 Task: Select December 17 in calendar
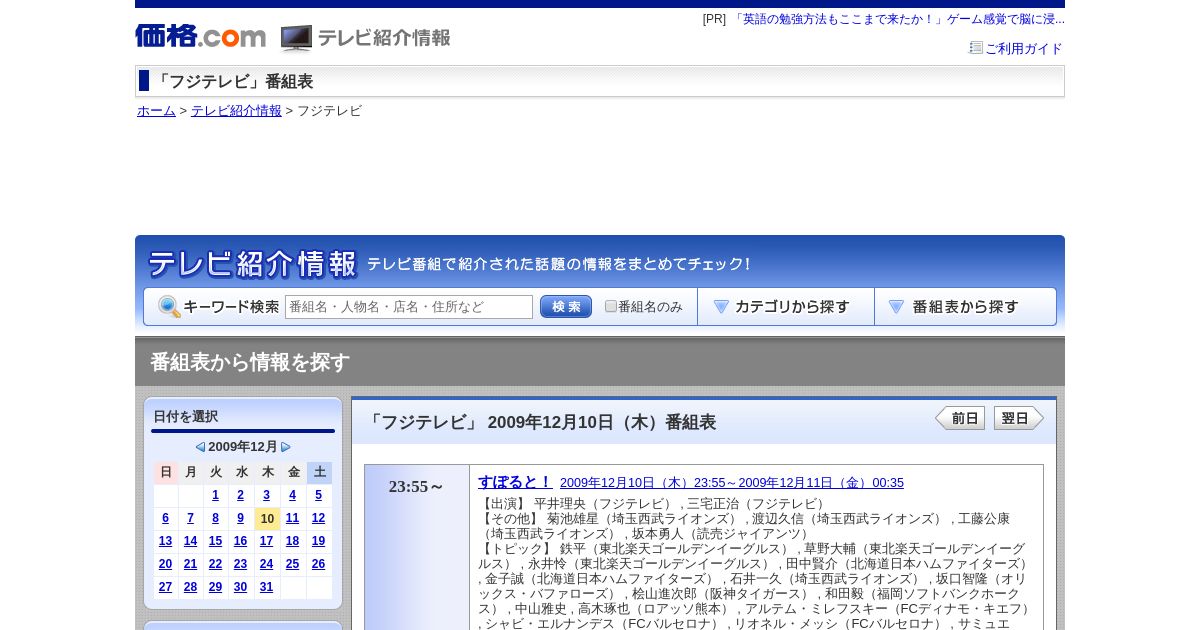266,541
